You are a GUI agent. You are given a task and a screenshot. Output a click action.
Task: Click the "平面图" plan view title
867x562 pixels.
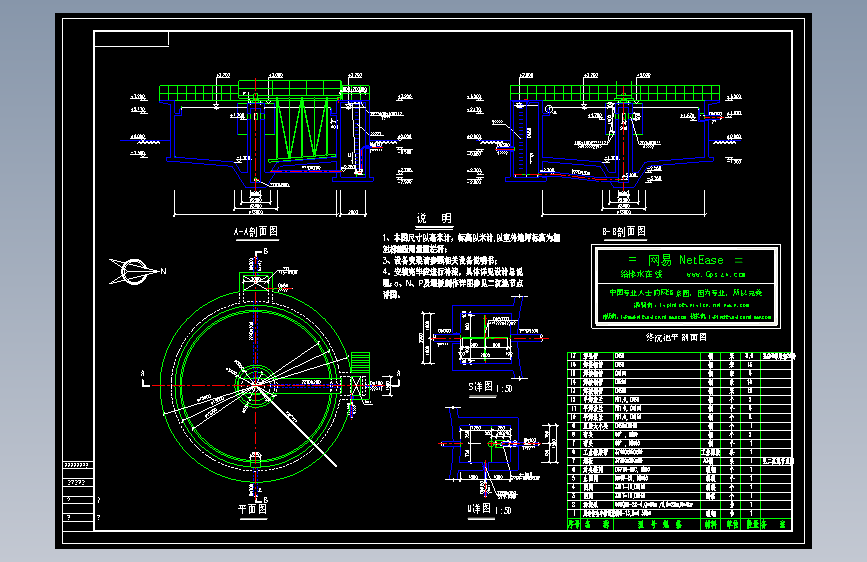tap(253, 509)
